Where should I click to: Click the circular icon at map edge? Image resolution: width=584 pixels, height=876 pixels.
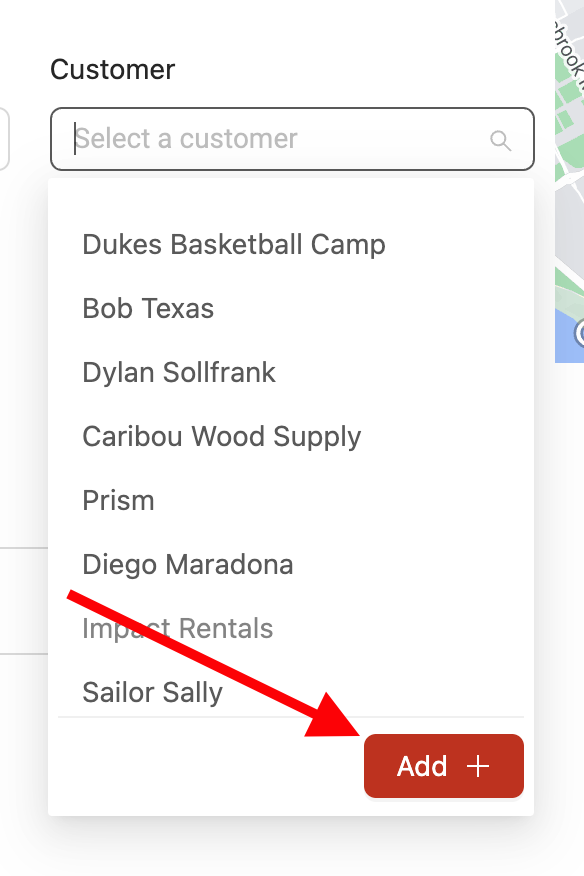point(580,334)
